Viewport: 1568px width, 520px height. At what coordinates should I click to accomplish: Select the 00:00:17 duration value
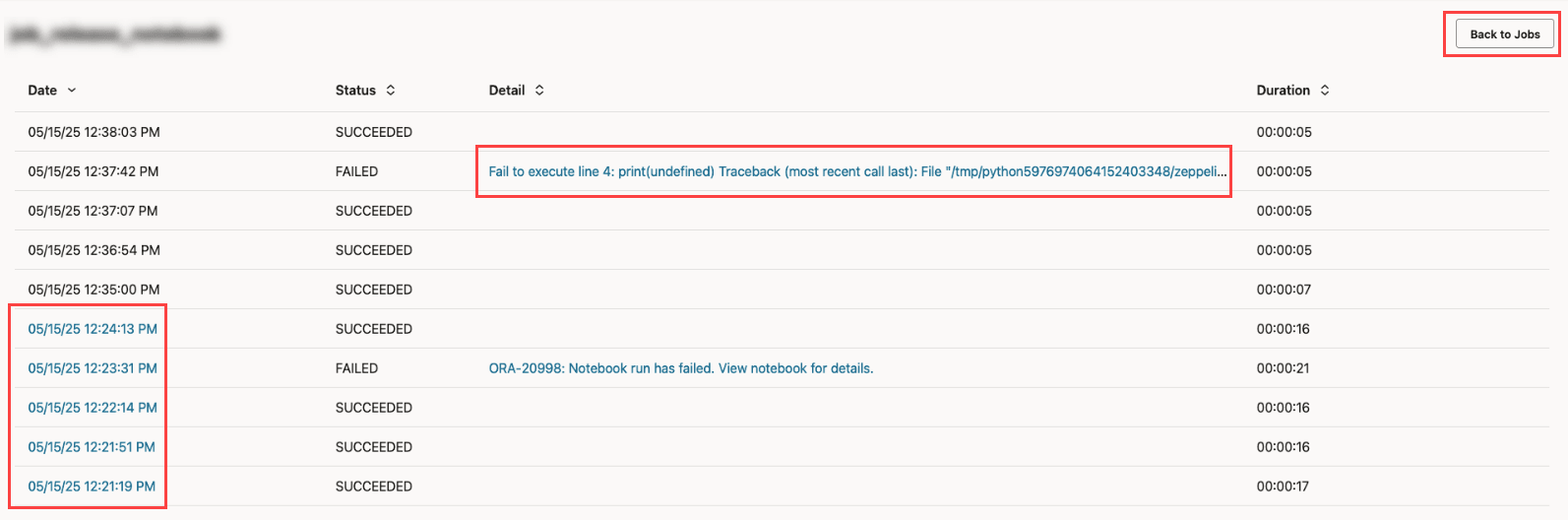point(1284,487)
